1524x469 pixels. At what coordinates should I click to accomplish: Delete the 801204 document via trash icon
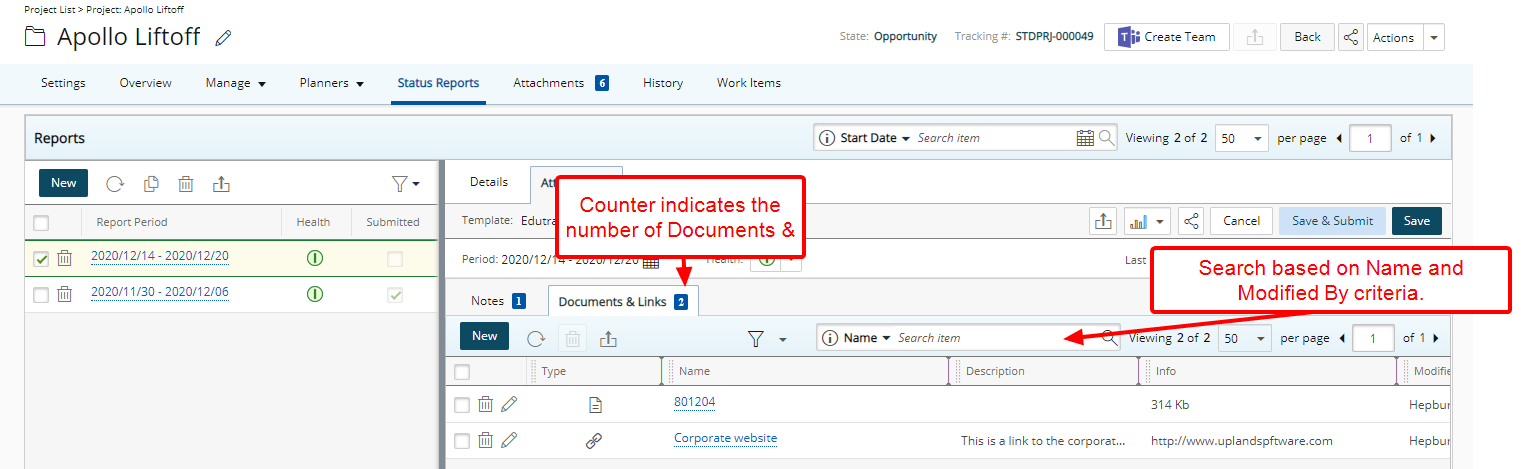[x=485, y=404]
